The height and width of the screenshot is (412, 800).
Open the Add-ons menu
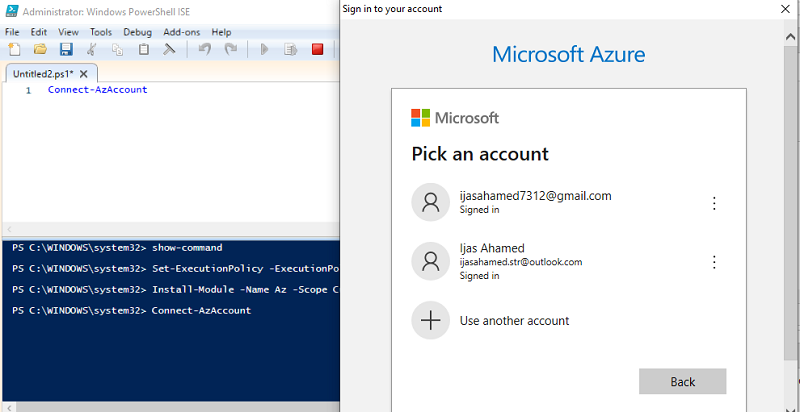[x=182, y=32]
